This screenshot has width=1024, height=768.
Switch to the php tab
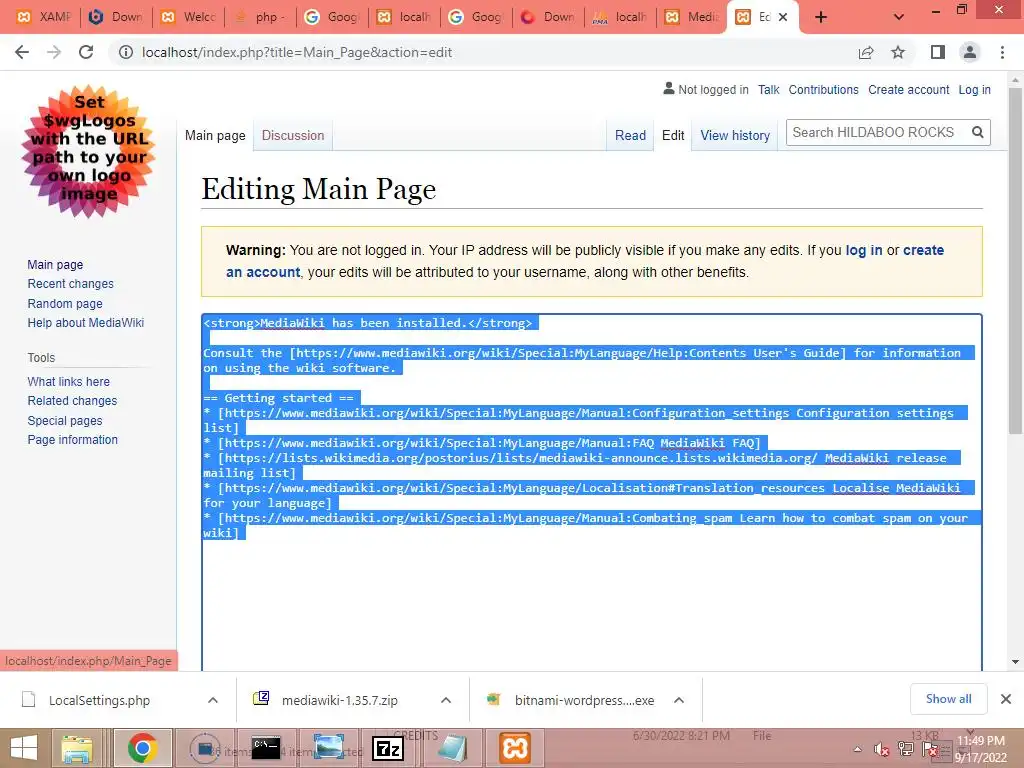260,17
